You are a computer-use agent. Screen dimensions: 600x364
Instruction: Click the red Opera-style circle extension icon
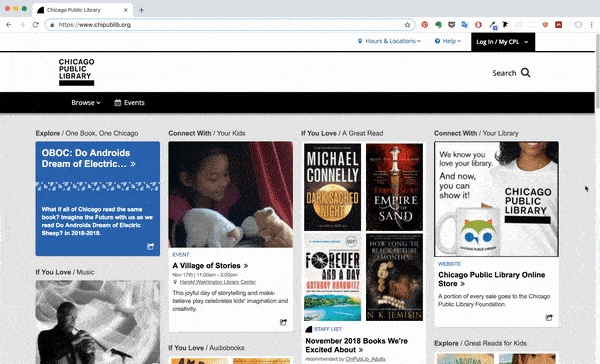pos(478,24)
